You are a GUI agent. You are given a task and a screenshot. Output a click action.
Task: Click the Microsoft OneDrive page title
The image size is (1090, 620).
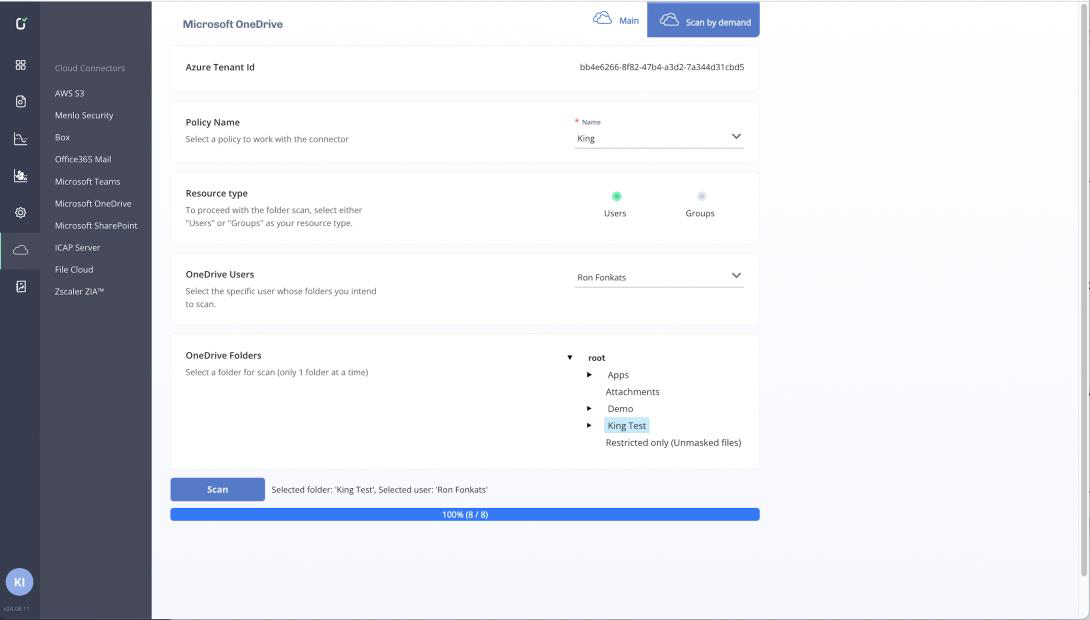pyautogui.click(x=233, y=24)
